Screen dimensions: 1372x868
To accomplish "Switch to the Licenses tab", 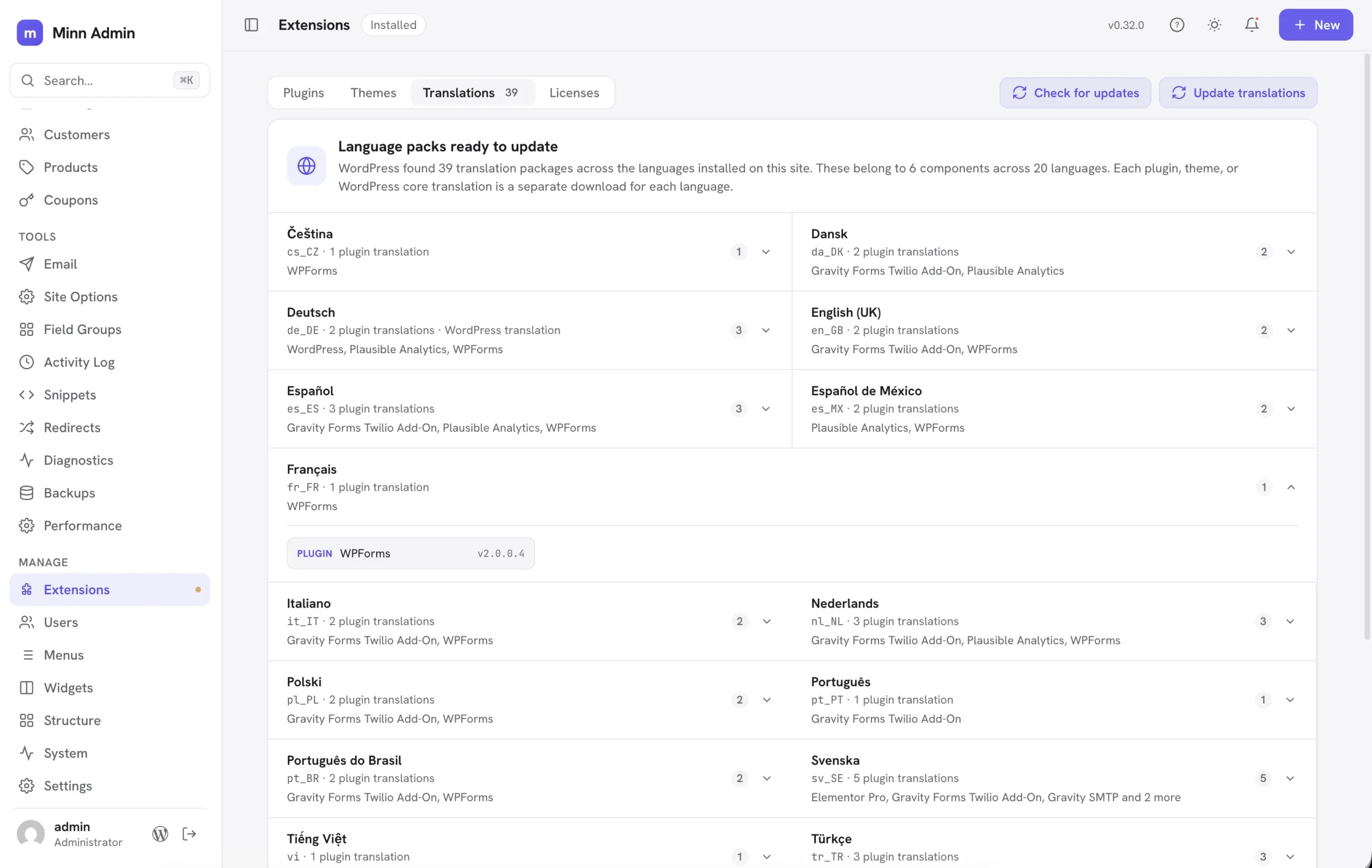I will point(574,93).
